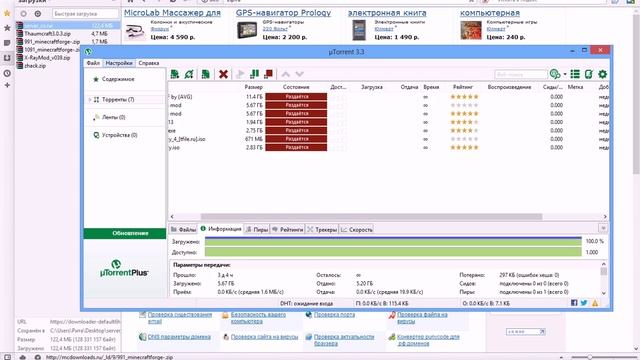Click the torrent list horizontal scrollbar thumb
The image size is (640, 360).
click(x=371, y=217)
